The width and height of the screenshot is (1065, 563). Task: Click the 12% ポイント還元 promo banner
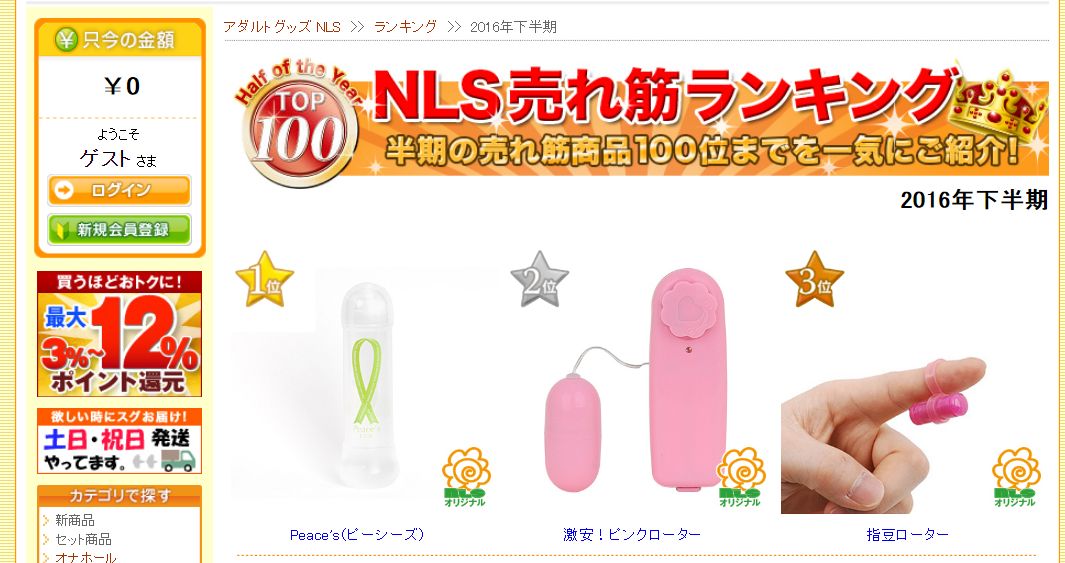tap(120, 333)
